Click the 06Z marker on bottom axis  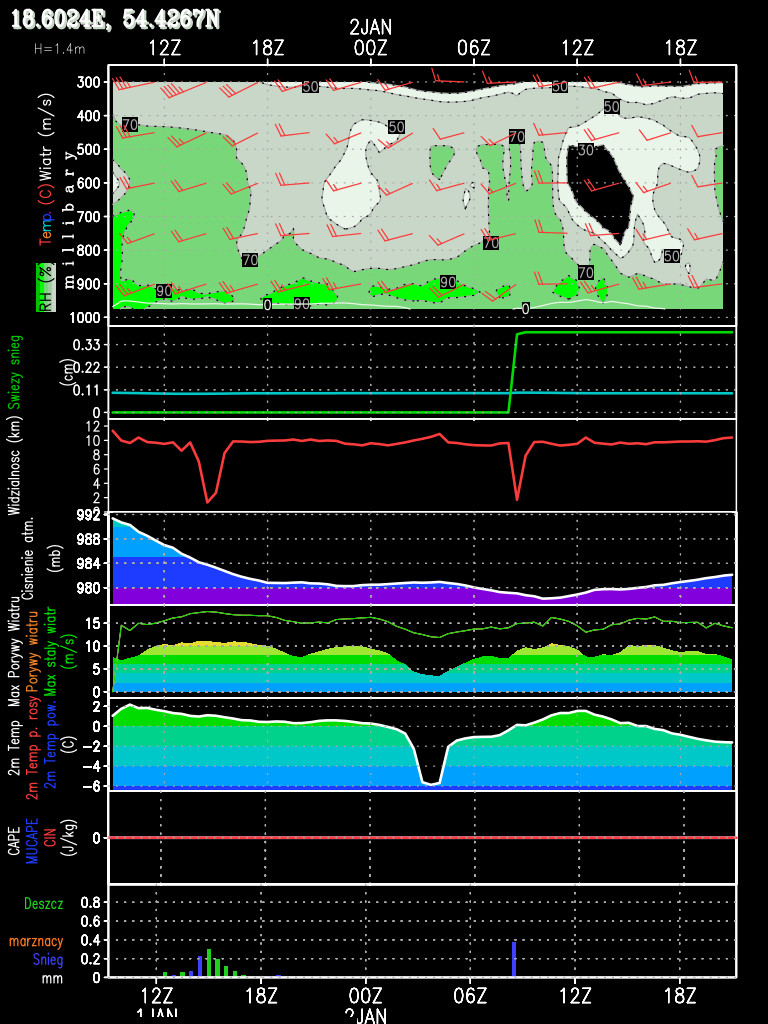click(x=470, y=995)
